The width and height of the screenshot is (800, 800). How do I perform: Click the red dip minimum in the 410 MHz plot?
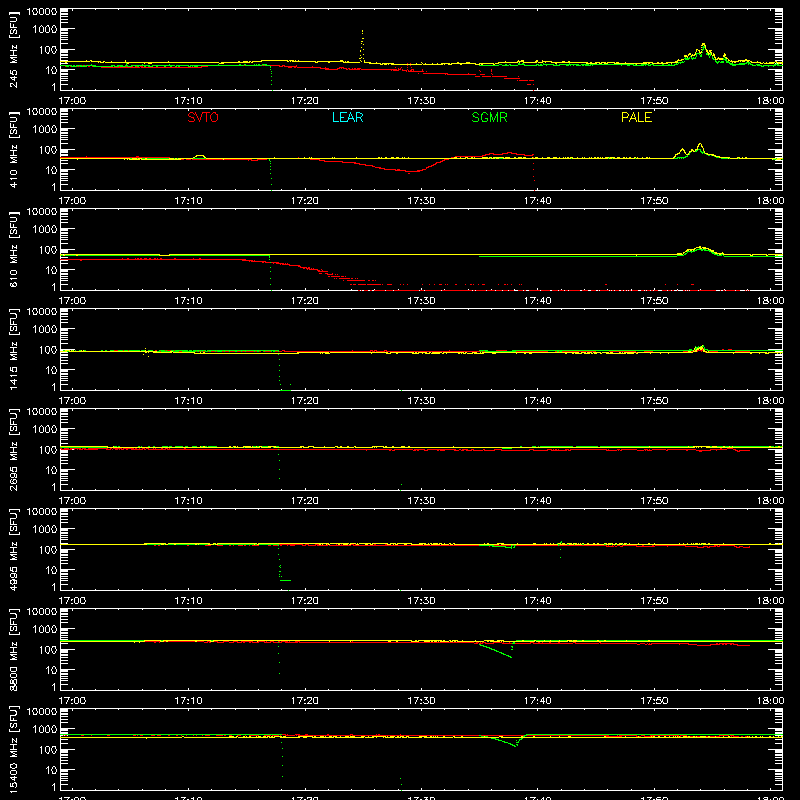(x=411, y=172)
